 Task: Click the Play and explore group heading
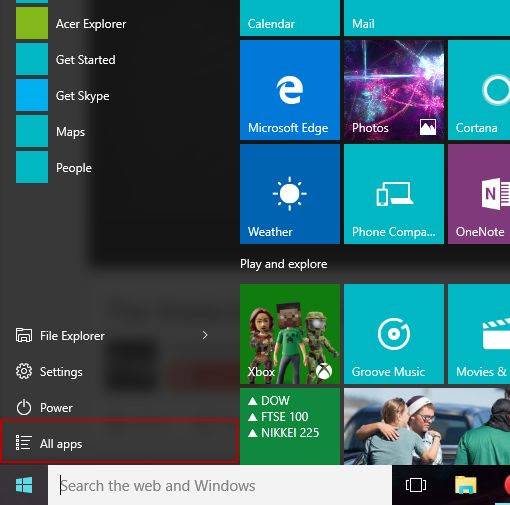pos(284,264)
